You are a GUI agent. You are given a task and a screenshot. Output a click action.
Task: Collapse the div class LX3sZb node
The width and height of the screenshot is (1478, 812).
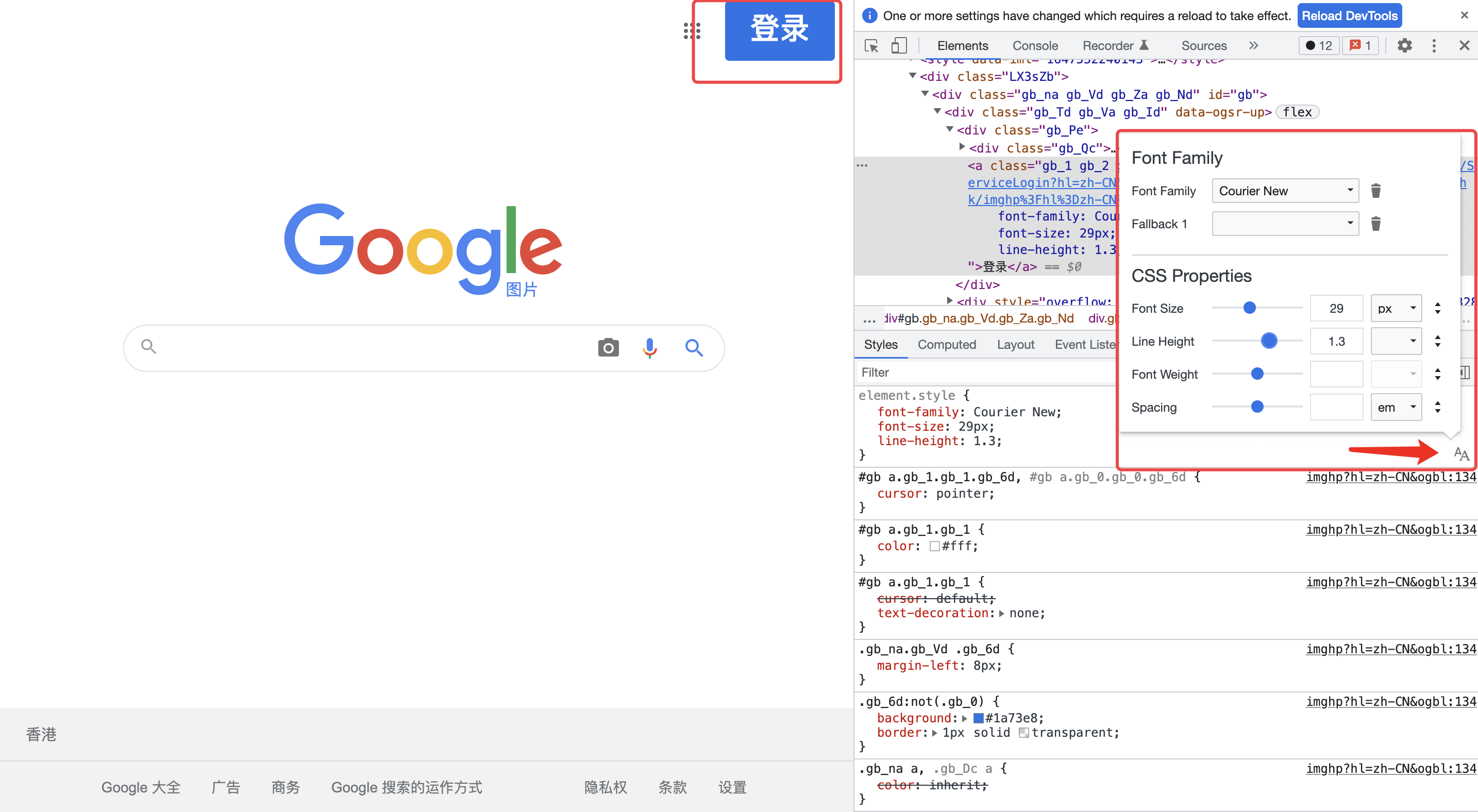point(912,76)
